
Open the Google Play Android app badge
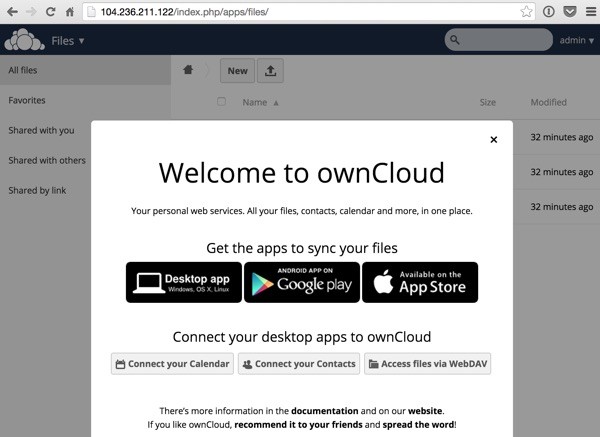click(x=302, y=282)
